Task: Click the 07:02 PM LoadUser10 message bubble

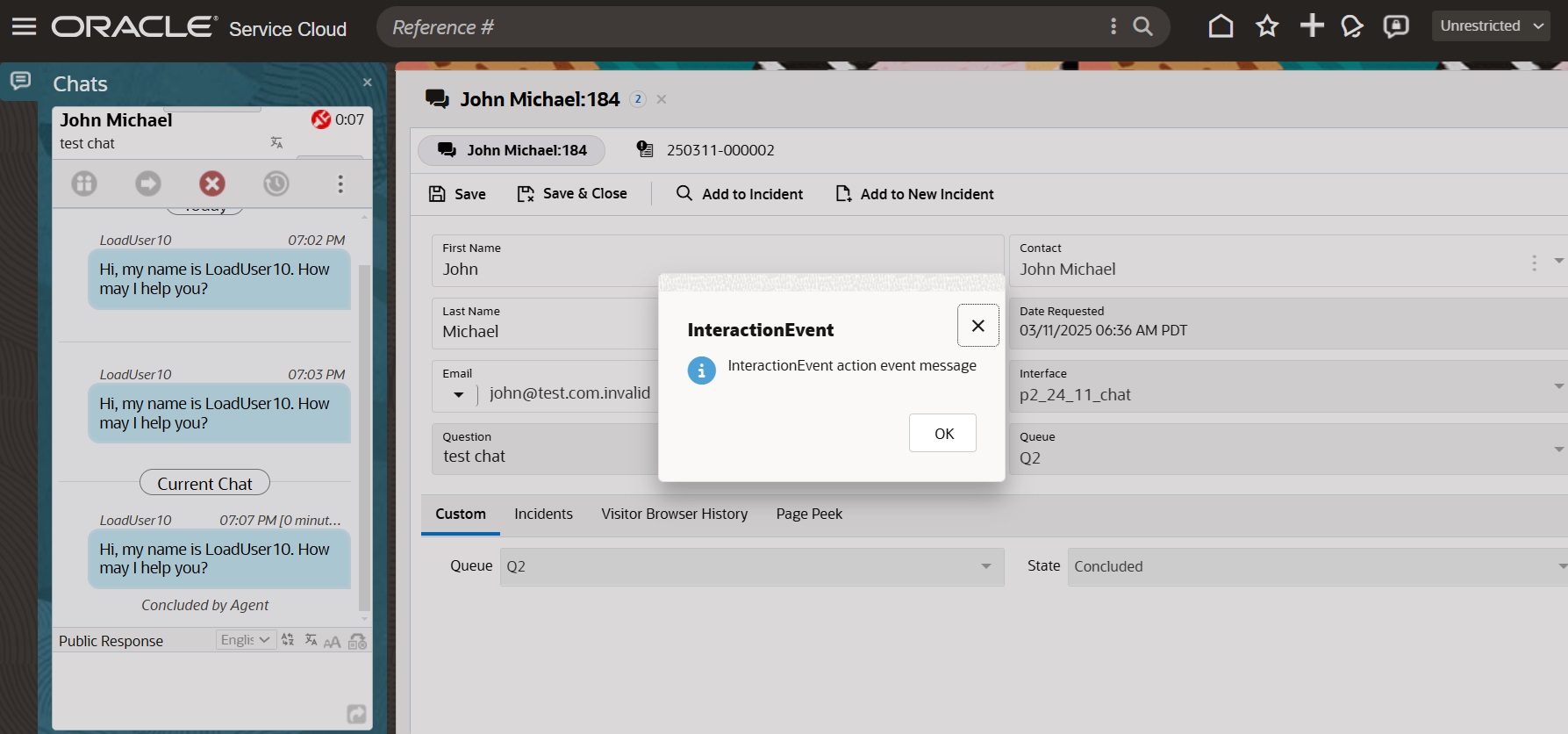Action: click(x=219, y=279)
